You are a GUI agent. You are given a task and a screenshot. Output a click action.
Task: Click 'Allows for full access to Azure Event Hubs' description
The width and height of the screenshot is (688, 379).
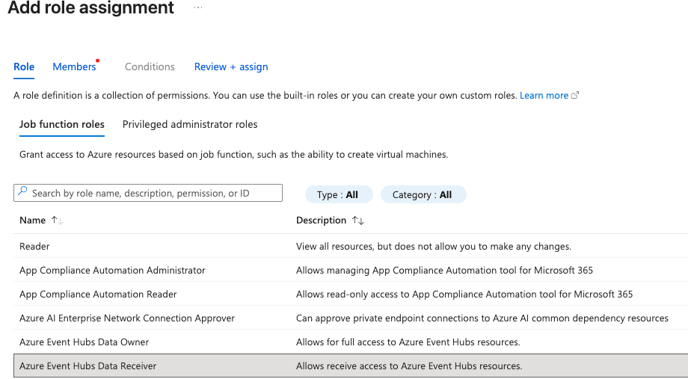point(408,342)
